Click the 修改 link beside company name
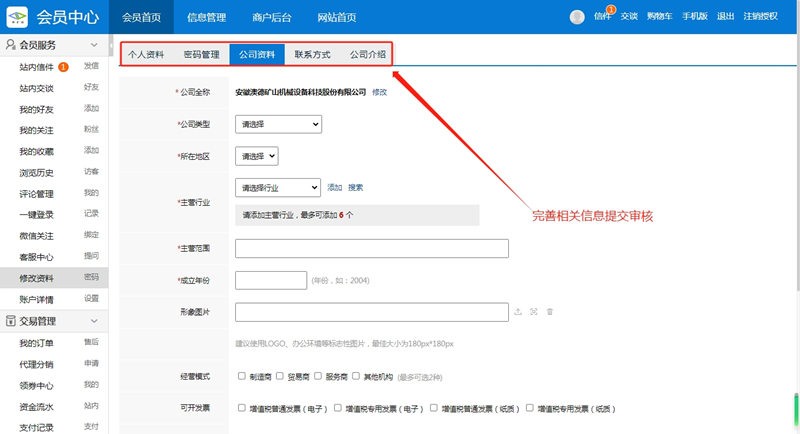 379,92
